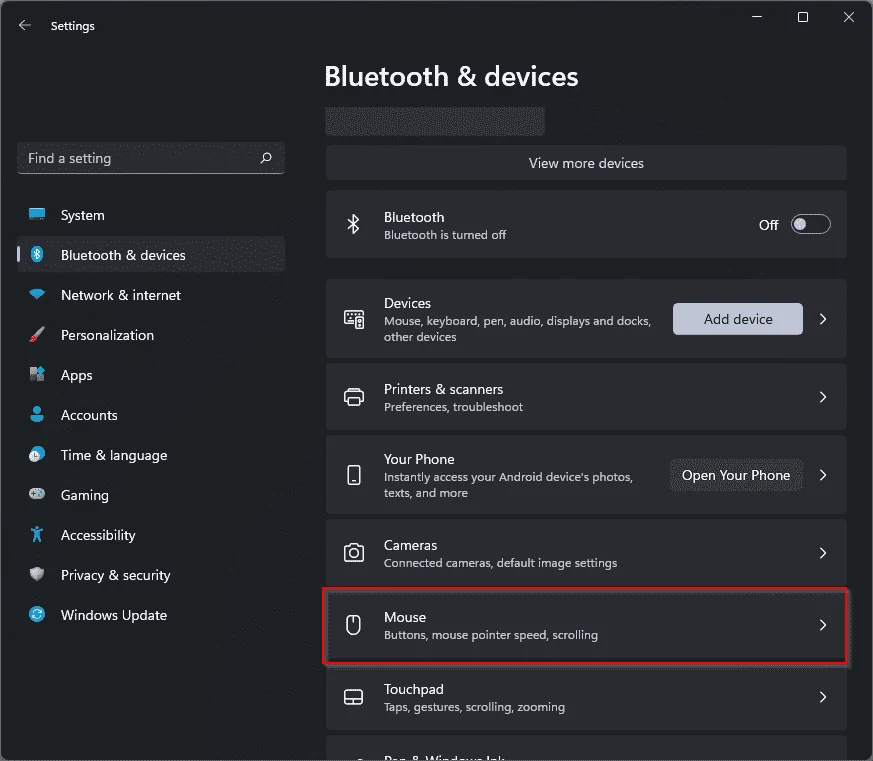Open the System settings category
This screenshot has height=761, width=873.
151,215
